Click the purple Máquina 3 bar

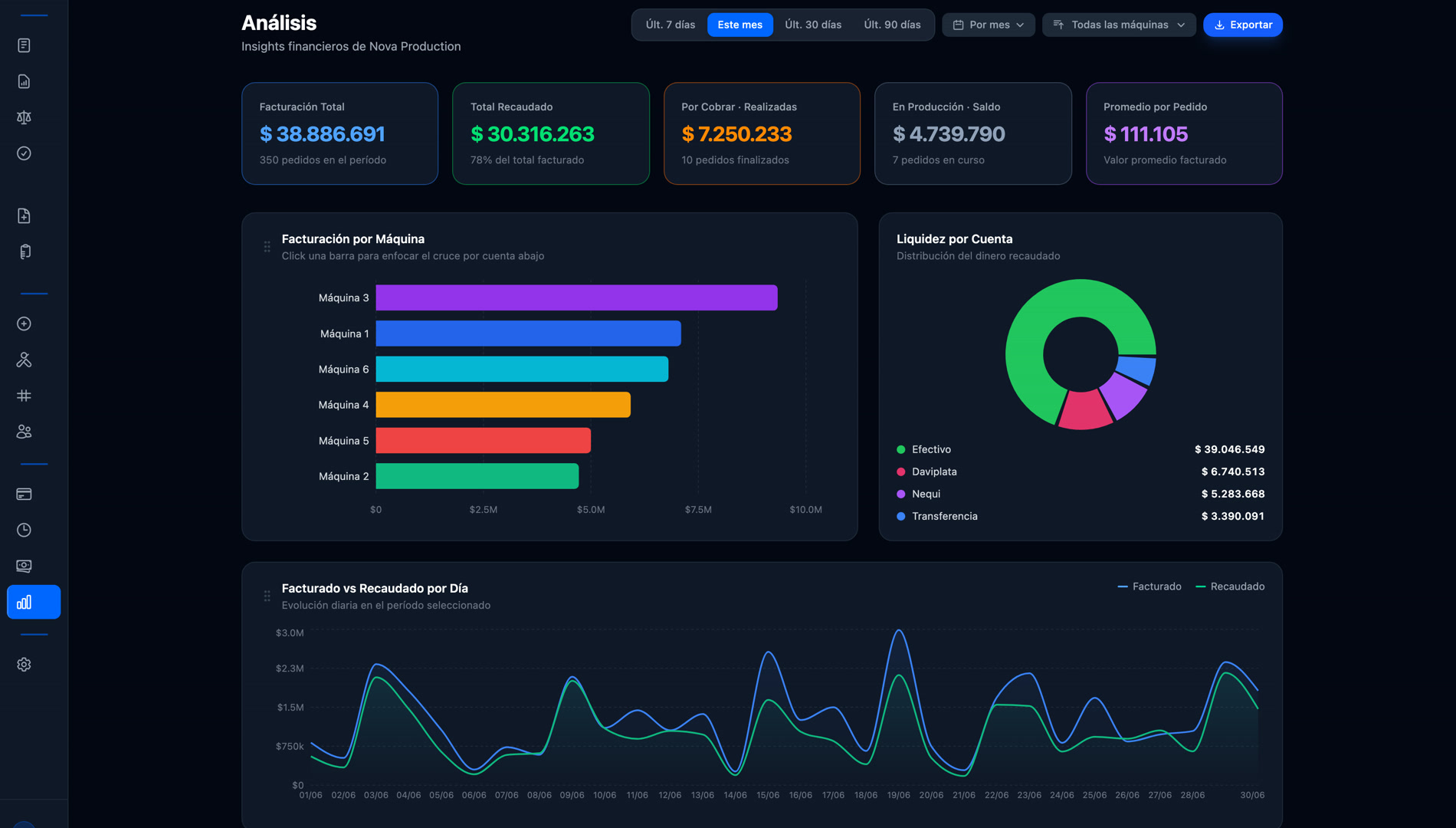point(576,297)
